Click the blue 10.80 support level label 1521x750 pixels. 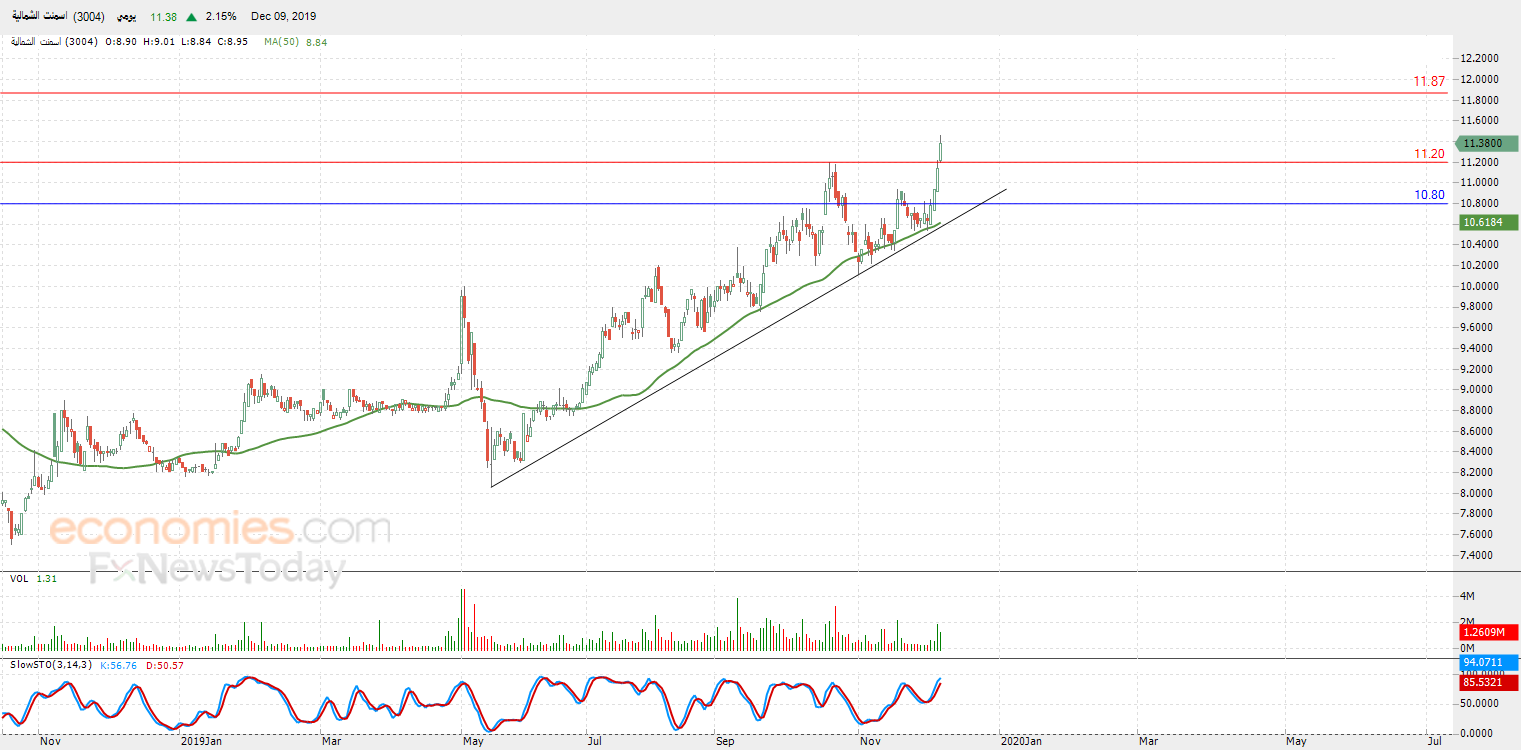(1429, 195)
